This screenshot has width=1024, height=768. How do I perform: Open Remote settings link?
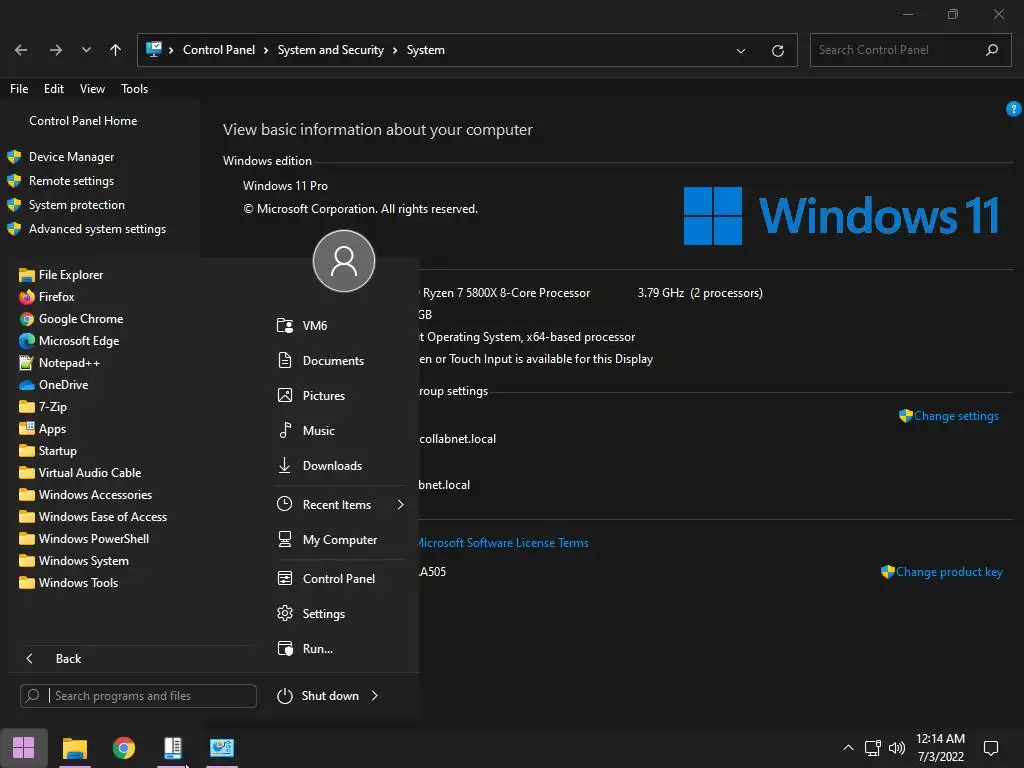(71, 181)
